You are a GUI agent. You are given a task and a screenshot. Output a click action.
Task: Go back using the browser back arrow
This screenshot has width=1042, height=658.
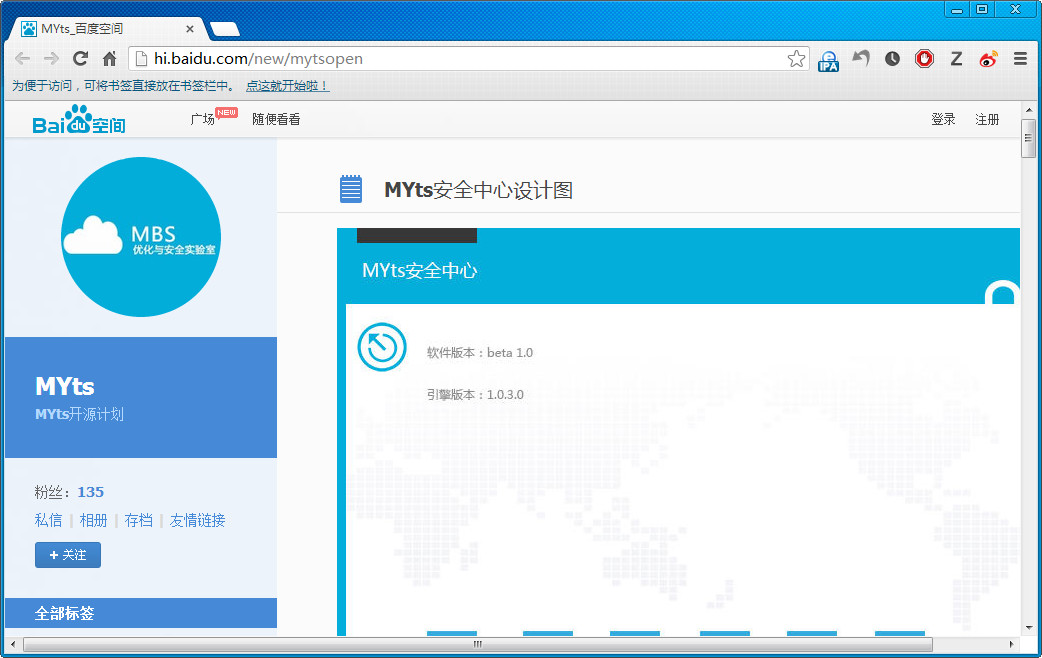23,58
